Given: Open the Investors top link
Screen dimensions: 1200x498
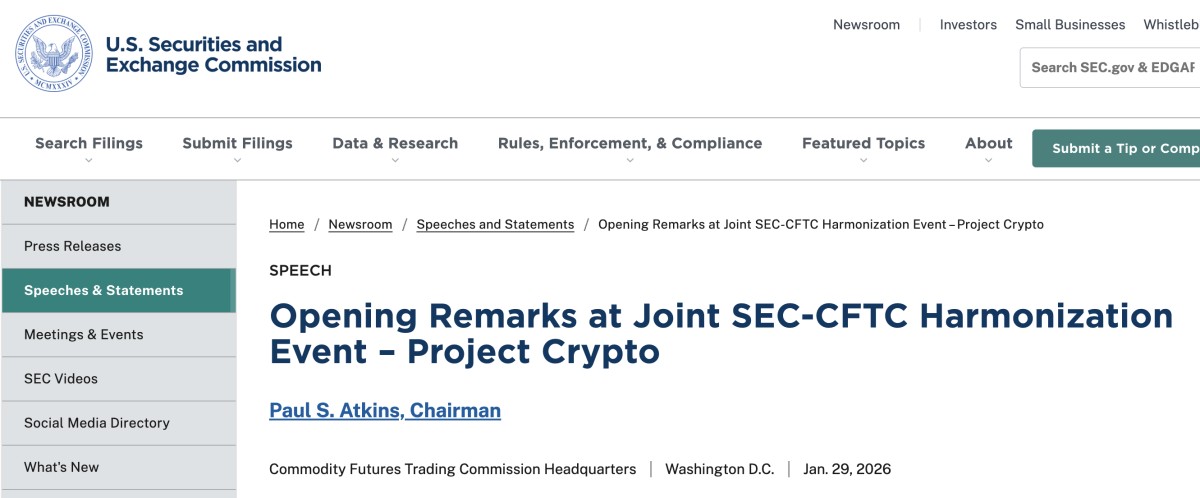Looking at the screenshot, I should tap(968, 25).
